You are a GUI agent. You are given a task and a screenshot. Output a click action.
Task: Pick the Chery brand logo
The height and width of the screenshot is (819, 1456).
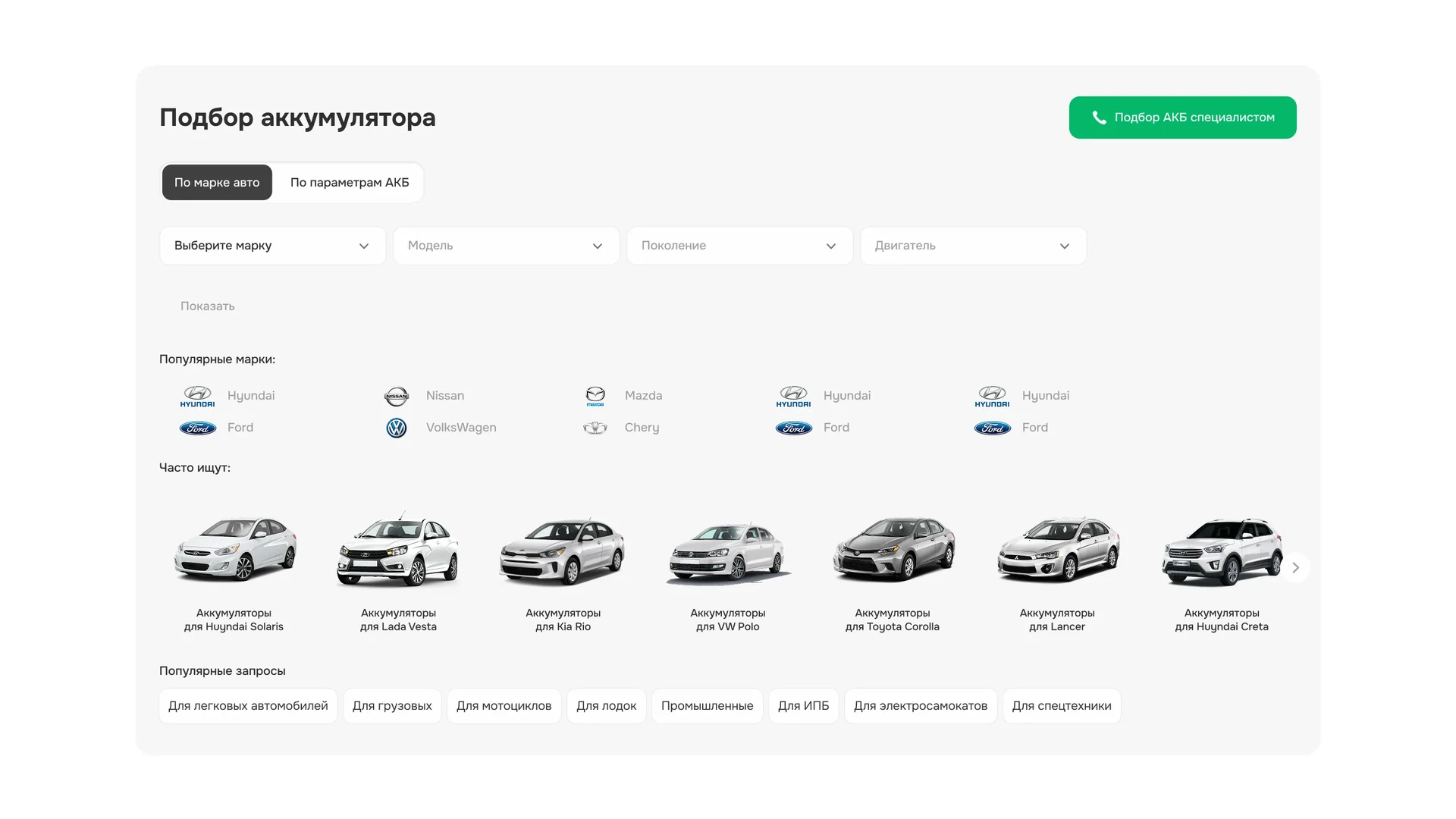click(x=595, y=428)
